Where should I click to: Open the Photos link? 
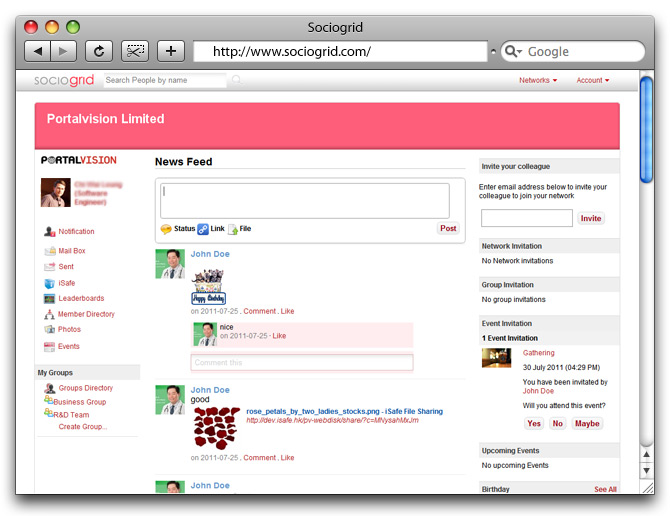click(69, 329)
